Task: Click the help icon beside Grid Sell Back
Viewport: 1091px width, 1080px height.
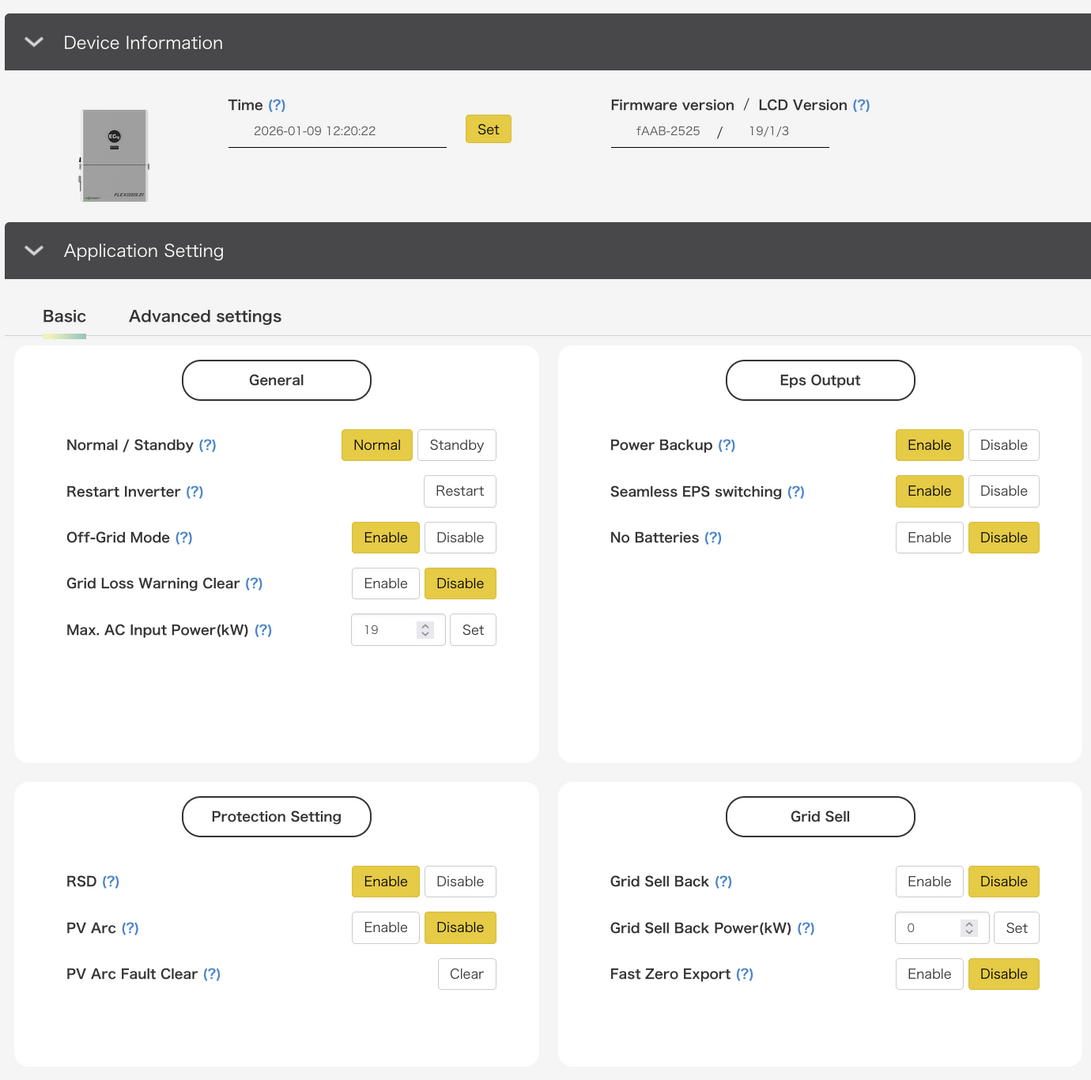Action: 723,881
